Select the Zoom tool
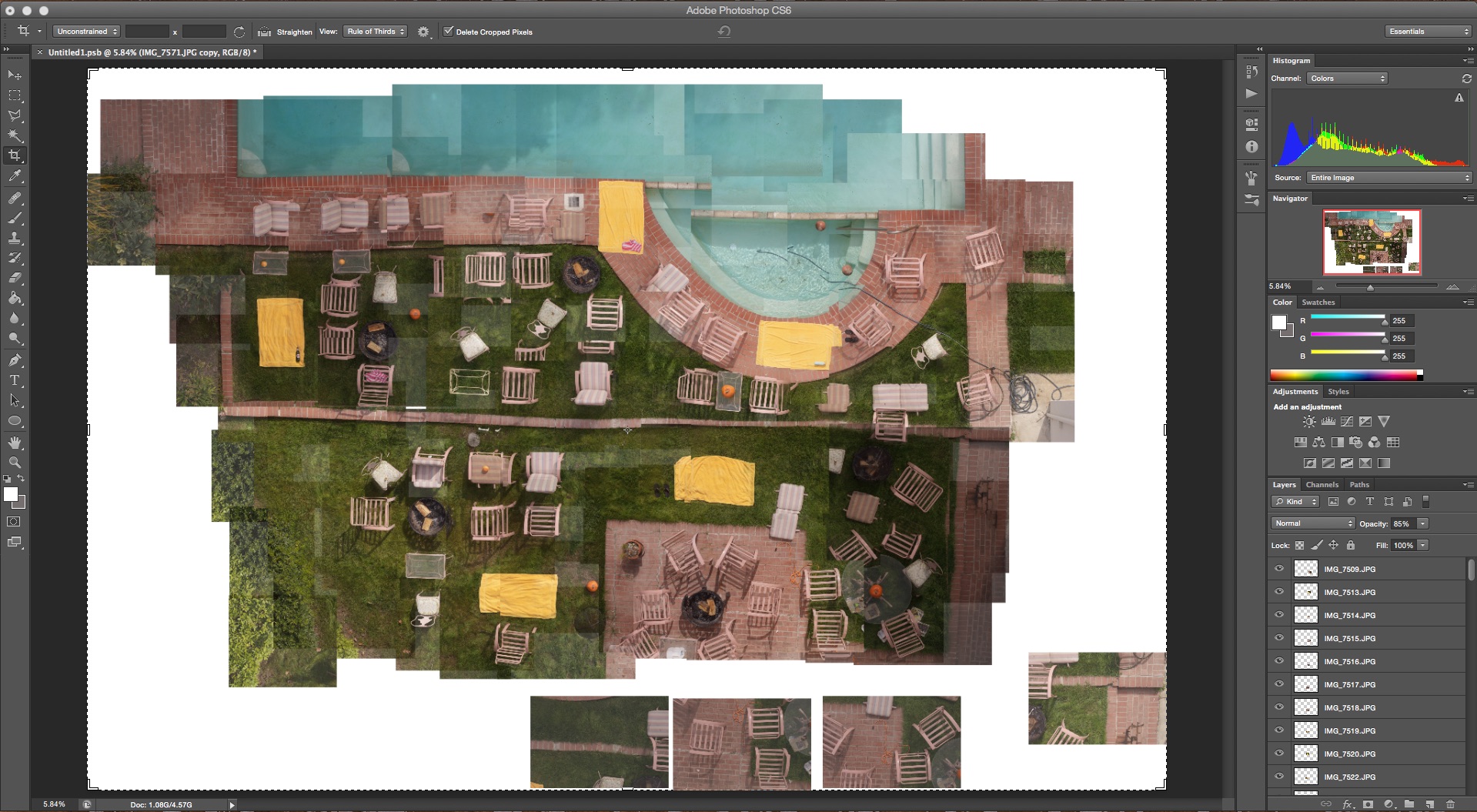1477x812 pixels. 15,463
